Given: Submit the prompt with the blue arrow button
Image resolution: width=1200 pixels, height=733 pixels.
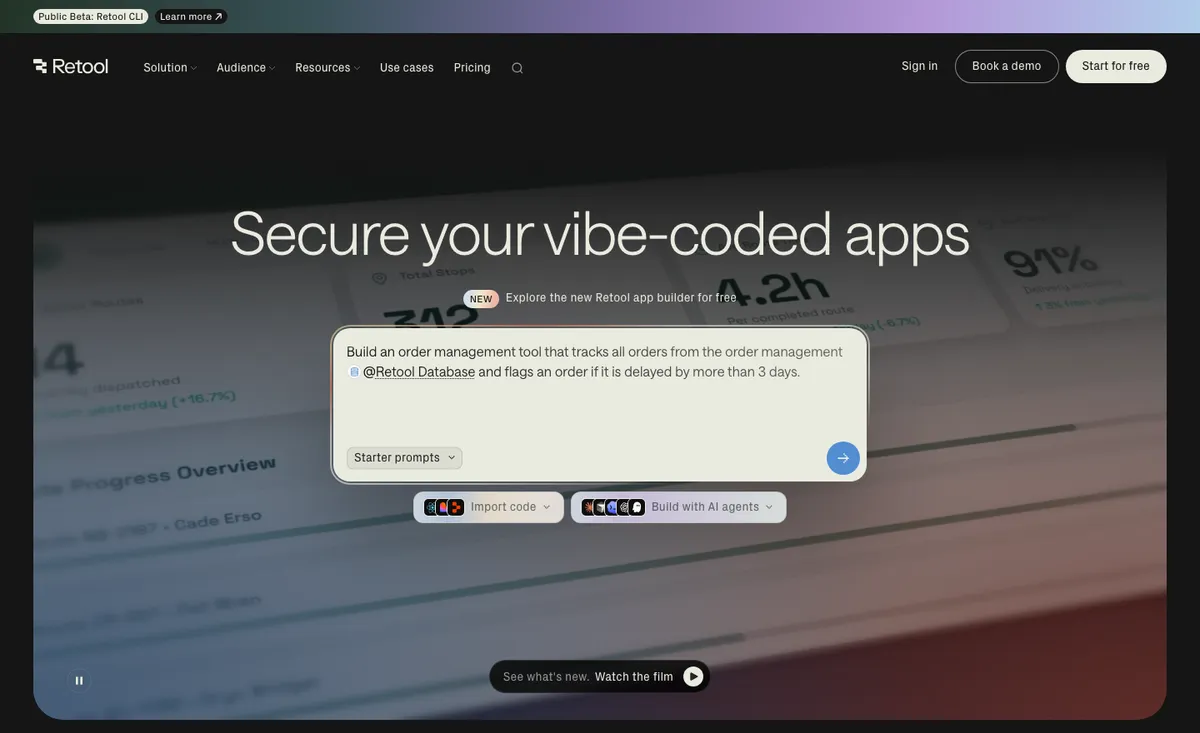Looking at the screenshot, I should pos(843,458).
